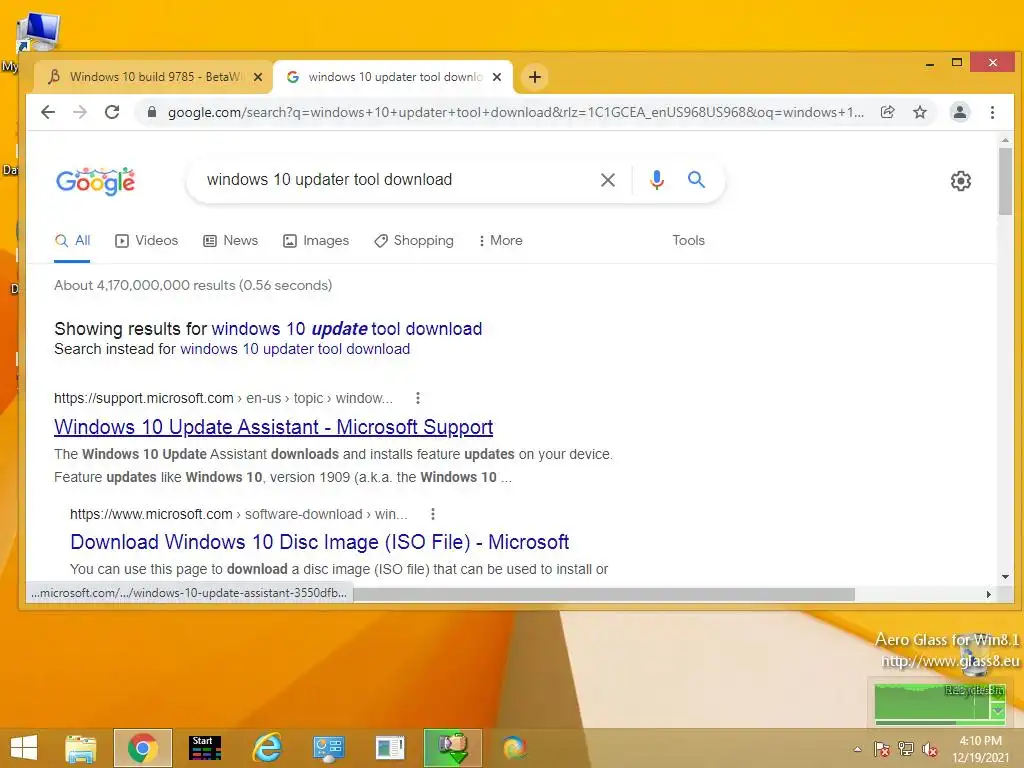This screenshot has width=1024, height=768.
Task: Click the padlock site info icon
Action: pos(152,112)
